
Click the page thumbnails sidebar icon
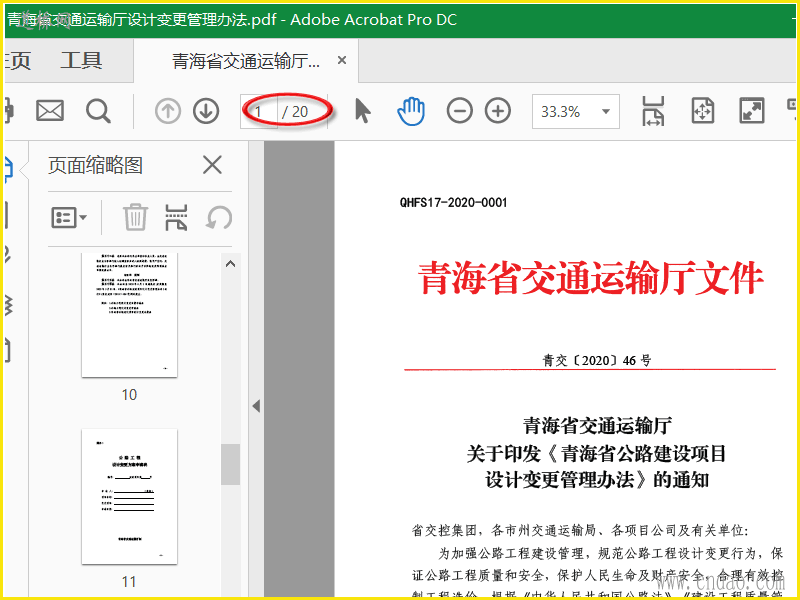tap(8, 169)
